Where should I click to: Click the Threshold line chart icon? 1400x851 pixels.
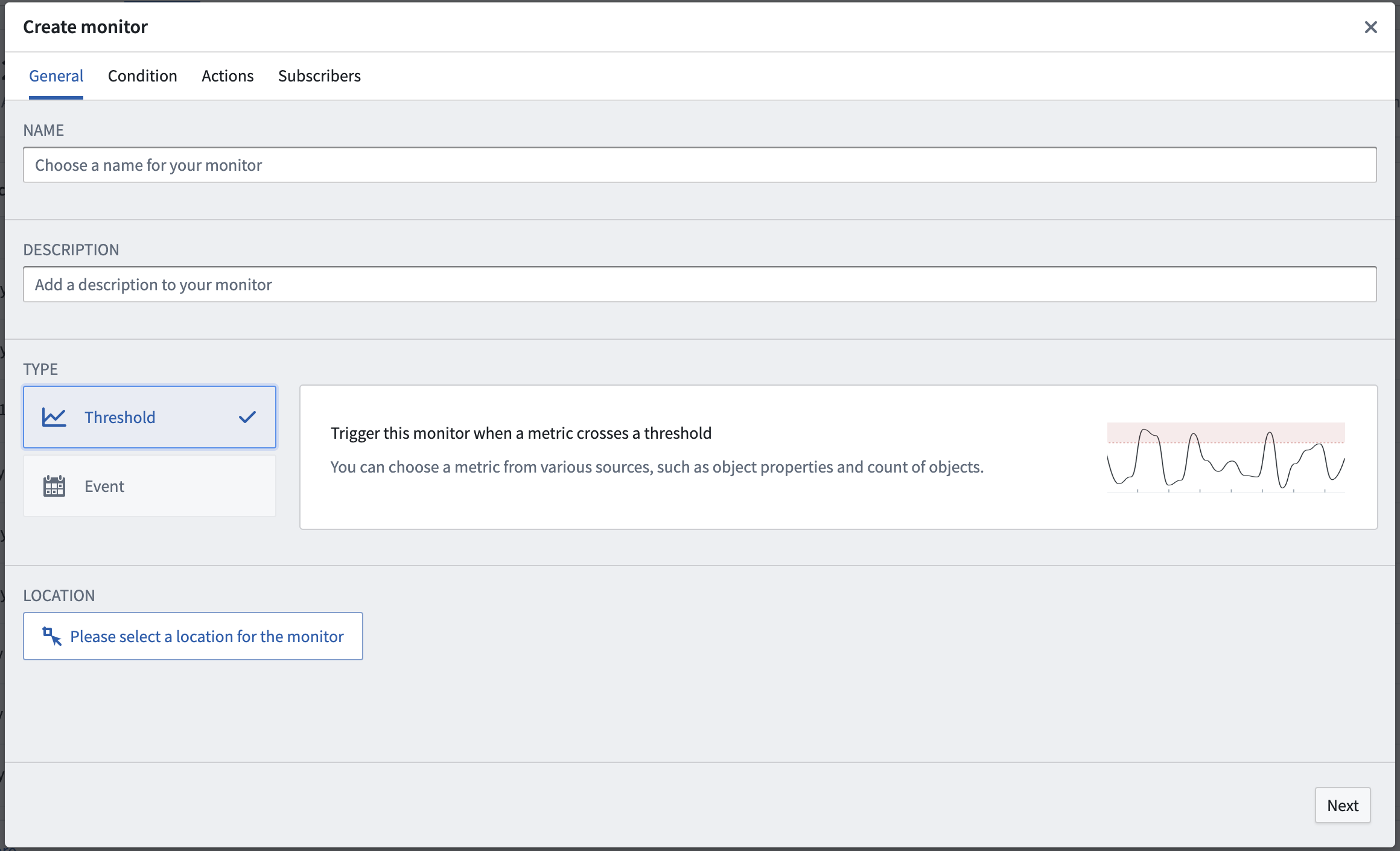(54, 417)
